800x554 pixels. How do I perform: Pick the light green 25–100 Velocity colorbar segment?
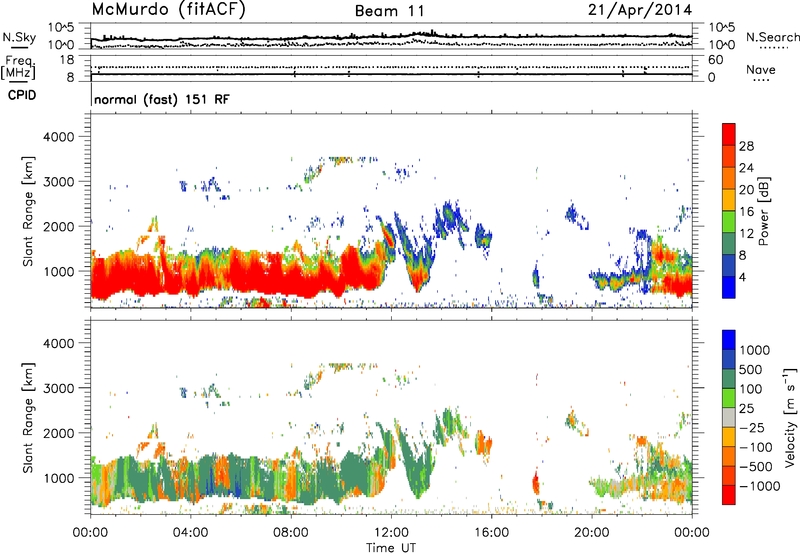pyautogui.click(x=729, y=398)
